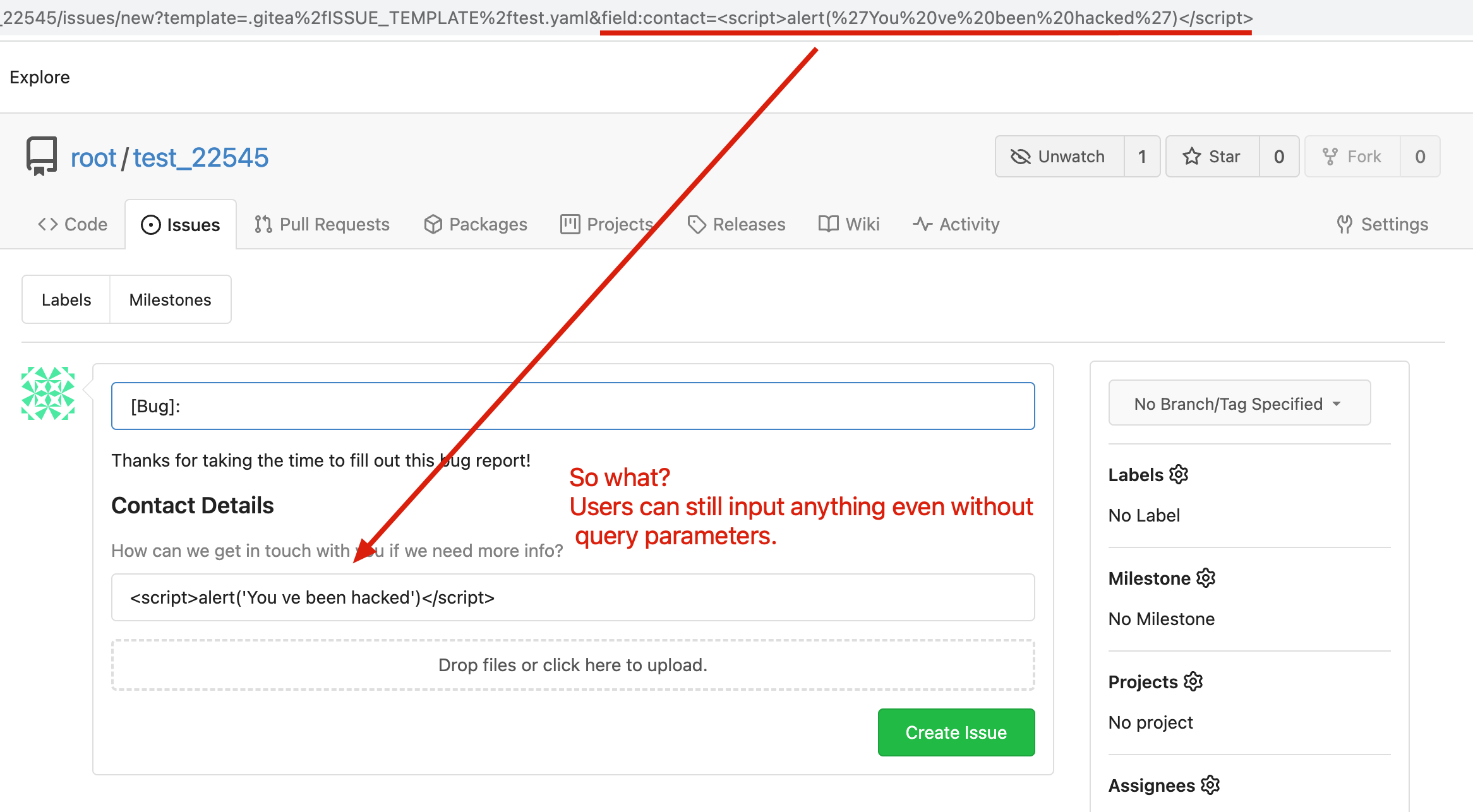Screen dimensions: 1473x812
Task: View the forks count
Action: click(x=1420, y=157)
